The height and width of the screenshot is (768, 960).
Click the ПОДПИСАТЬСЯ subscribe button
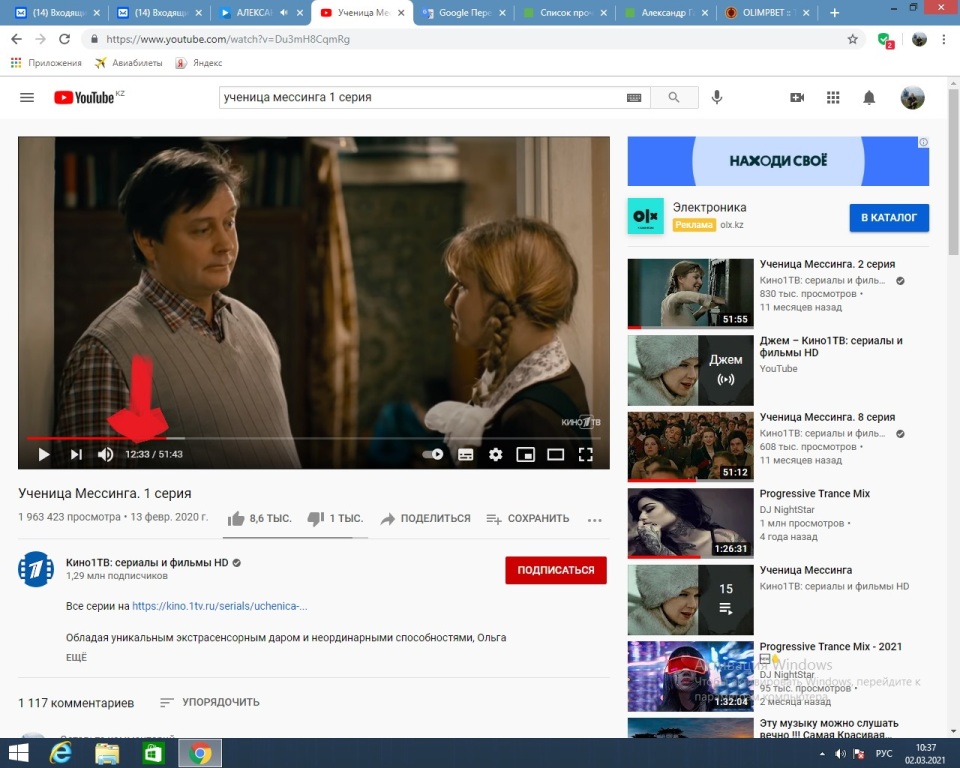[x=556, y=570]
